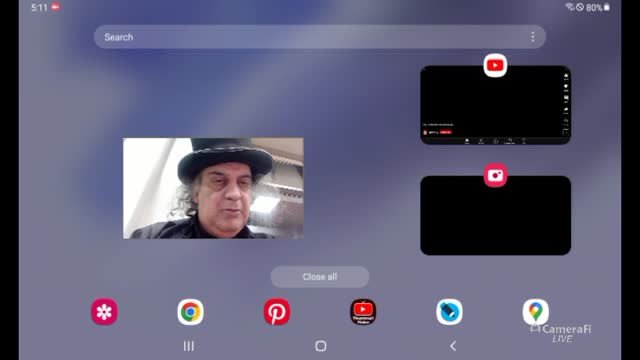Viewport: 640px width, 360px height.
Task: Tap the battery 80% status indicator
Action: coord(598,7)
